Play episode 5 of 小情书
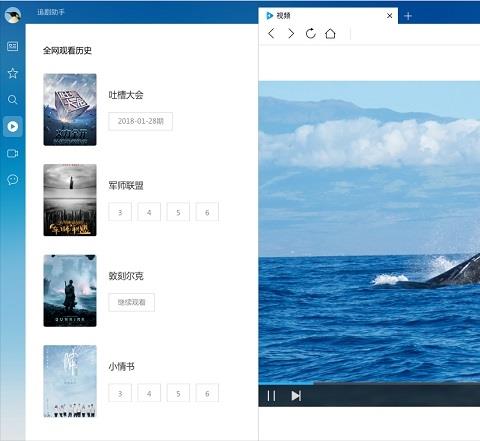This screenshot has width=480, height=441. 178,393
